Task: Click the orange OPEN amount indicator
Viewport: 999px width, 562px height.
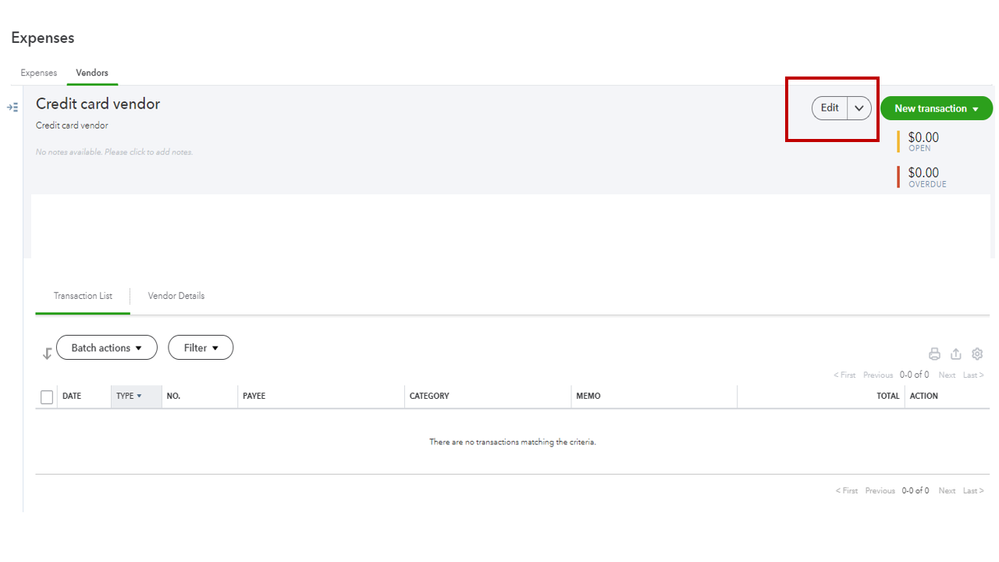Action: 923,141
